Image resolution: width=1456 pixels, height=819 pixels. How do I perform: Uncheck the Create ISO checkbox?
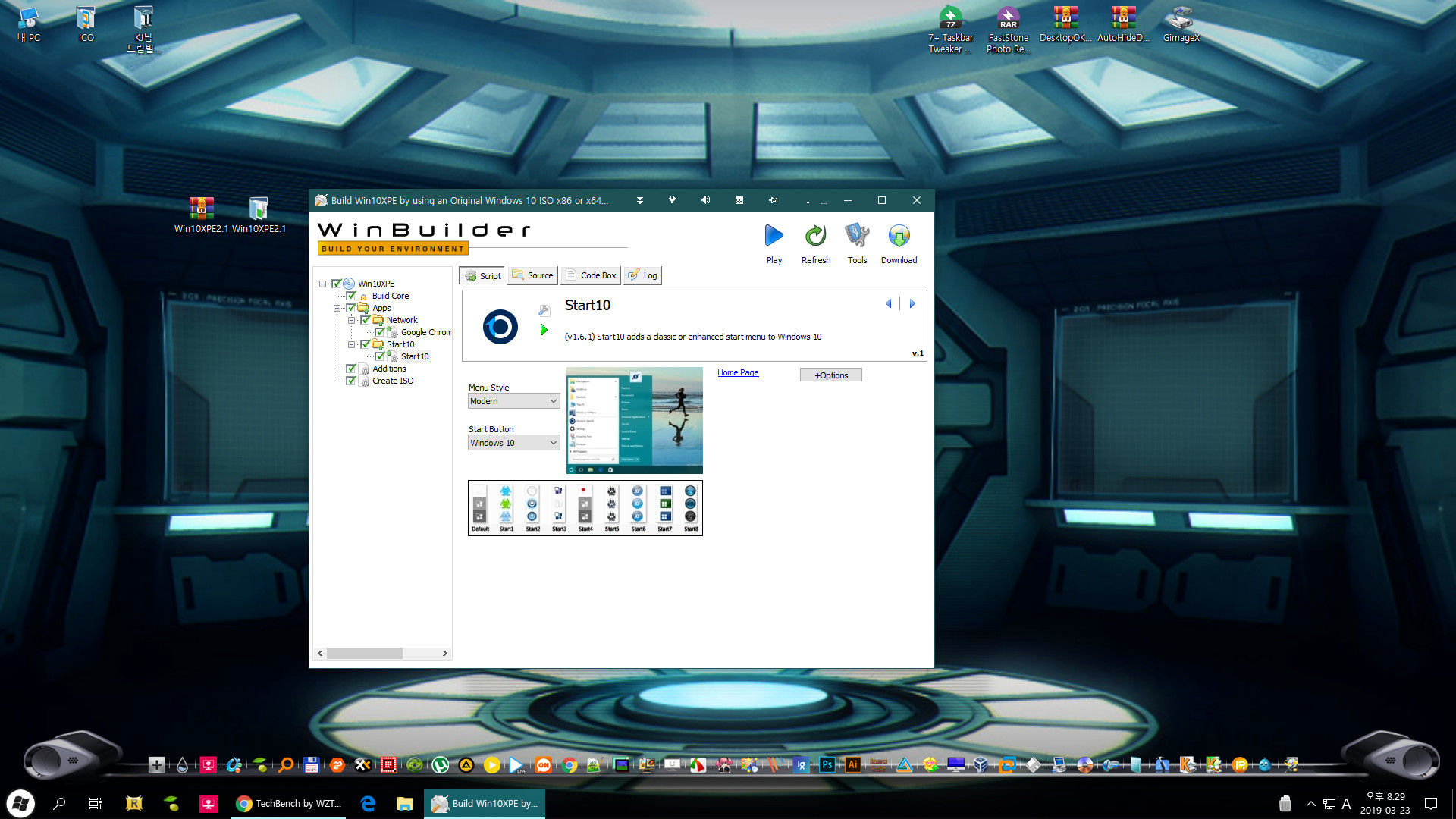tap(351, 381)
